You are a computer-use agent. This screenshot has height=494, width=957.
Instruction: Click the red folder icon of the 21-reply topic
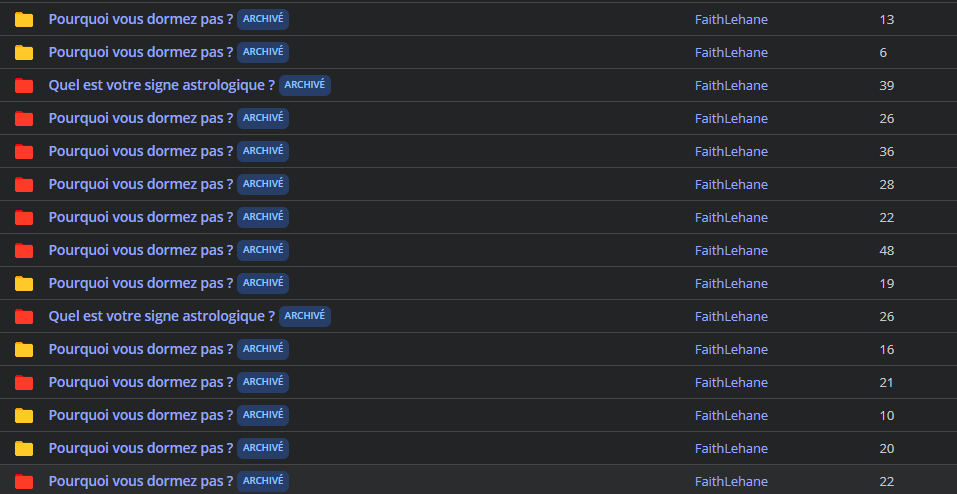[x=24, y=382]
